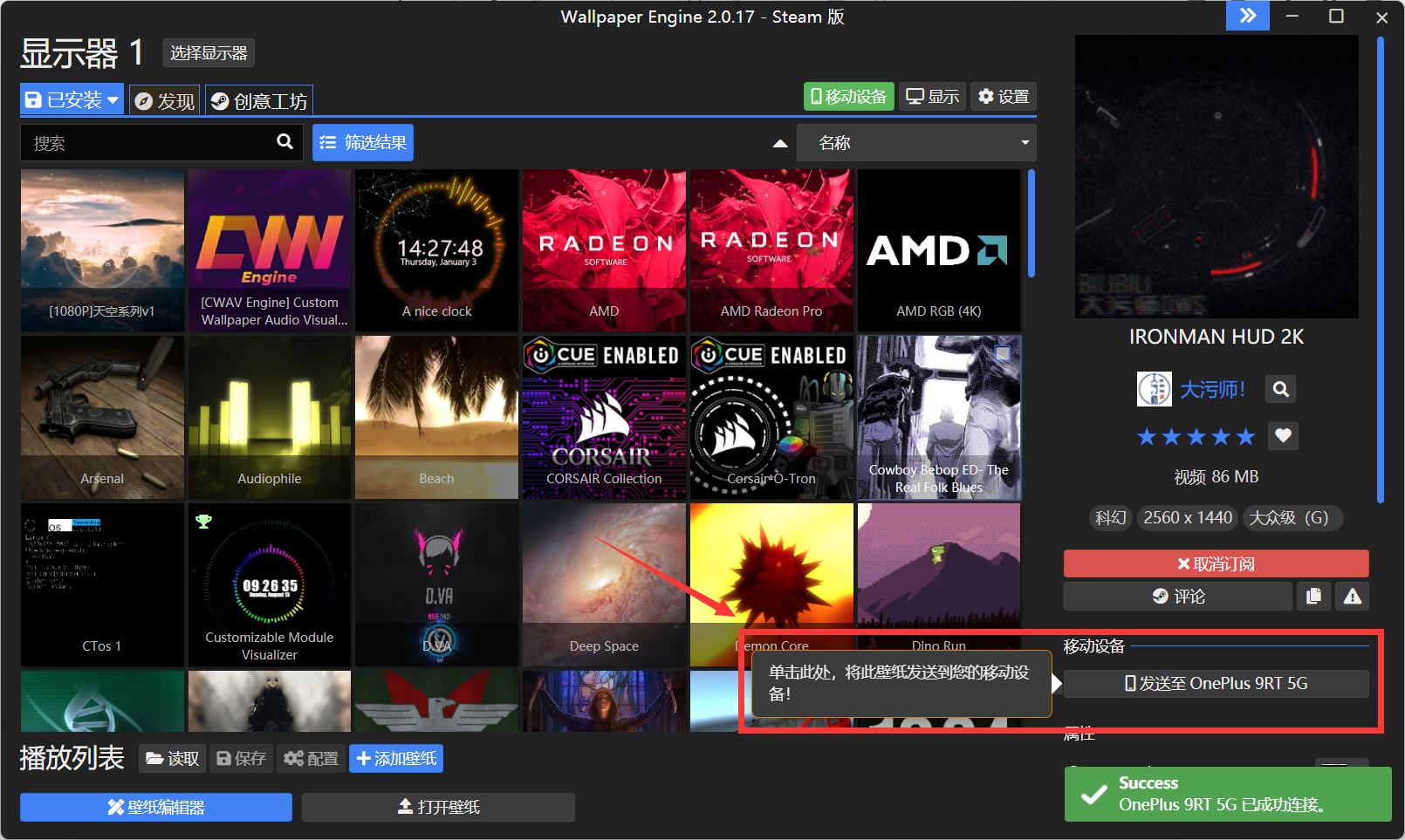
Task: Report wallpaper warning icon
Action: click(x=1353, y=596)
